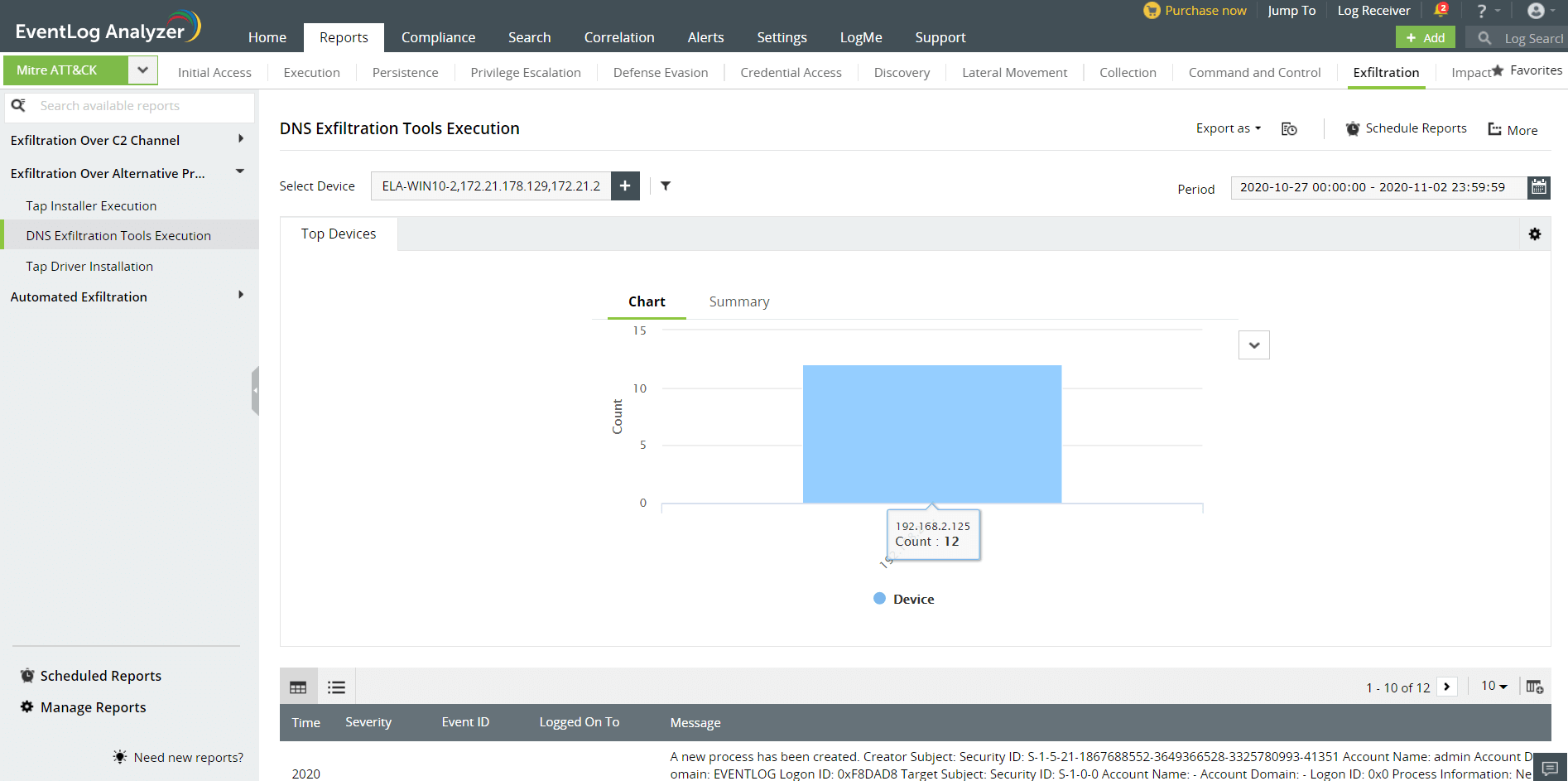Open the help question mark menu
The image size is (1568, 781).
pyautogui.click(x=1482, y=11)
